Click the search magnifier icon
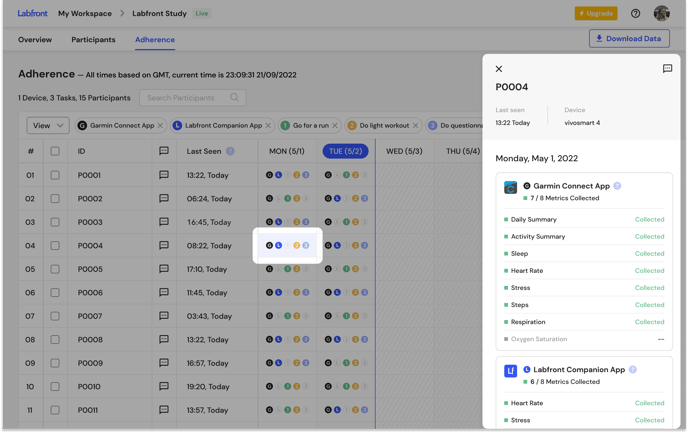The height and width of the screenshot is (433, 688). pos(234,97)
